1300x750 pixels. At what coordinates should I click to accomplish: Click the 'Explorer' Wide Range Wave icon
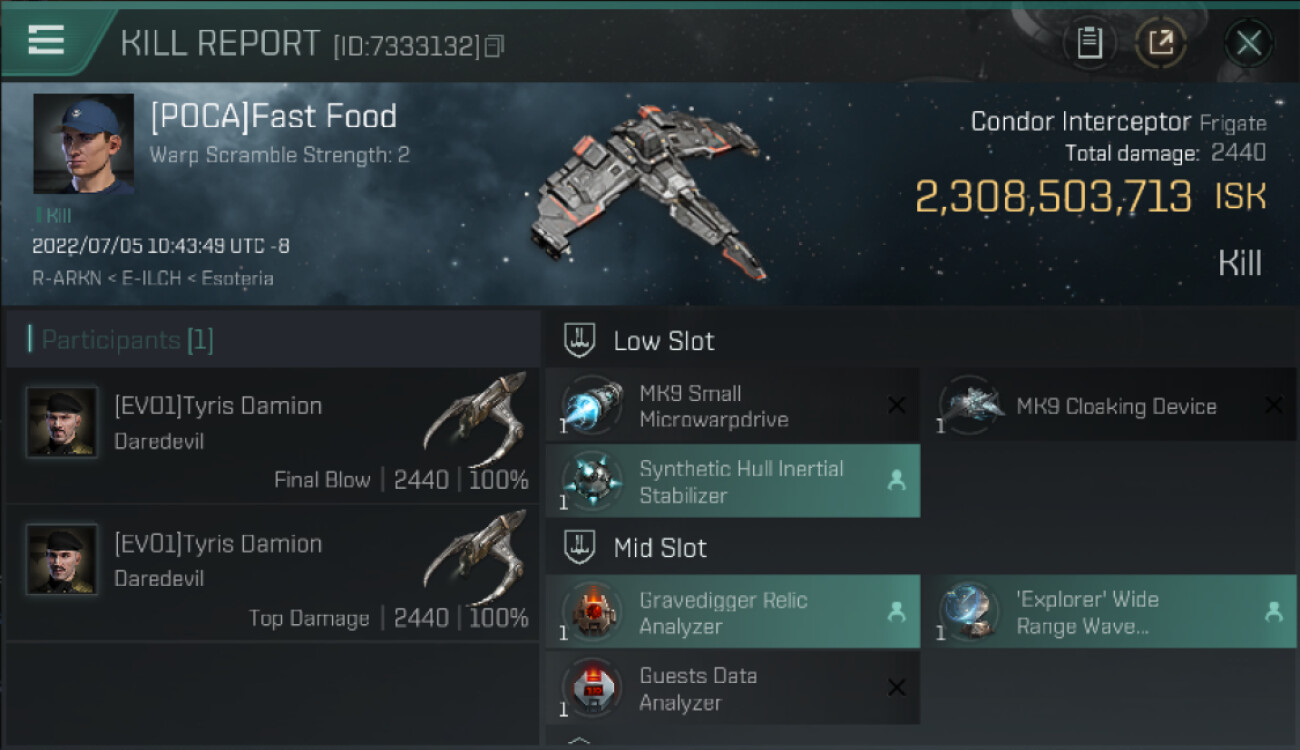coord(970,612)
